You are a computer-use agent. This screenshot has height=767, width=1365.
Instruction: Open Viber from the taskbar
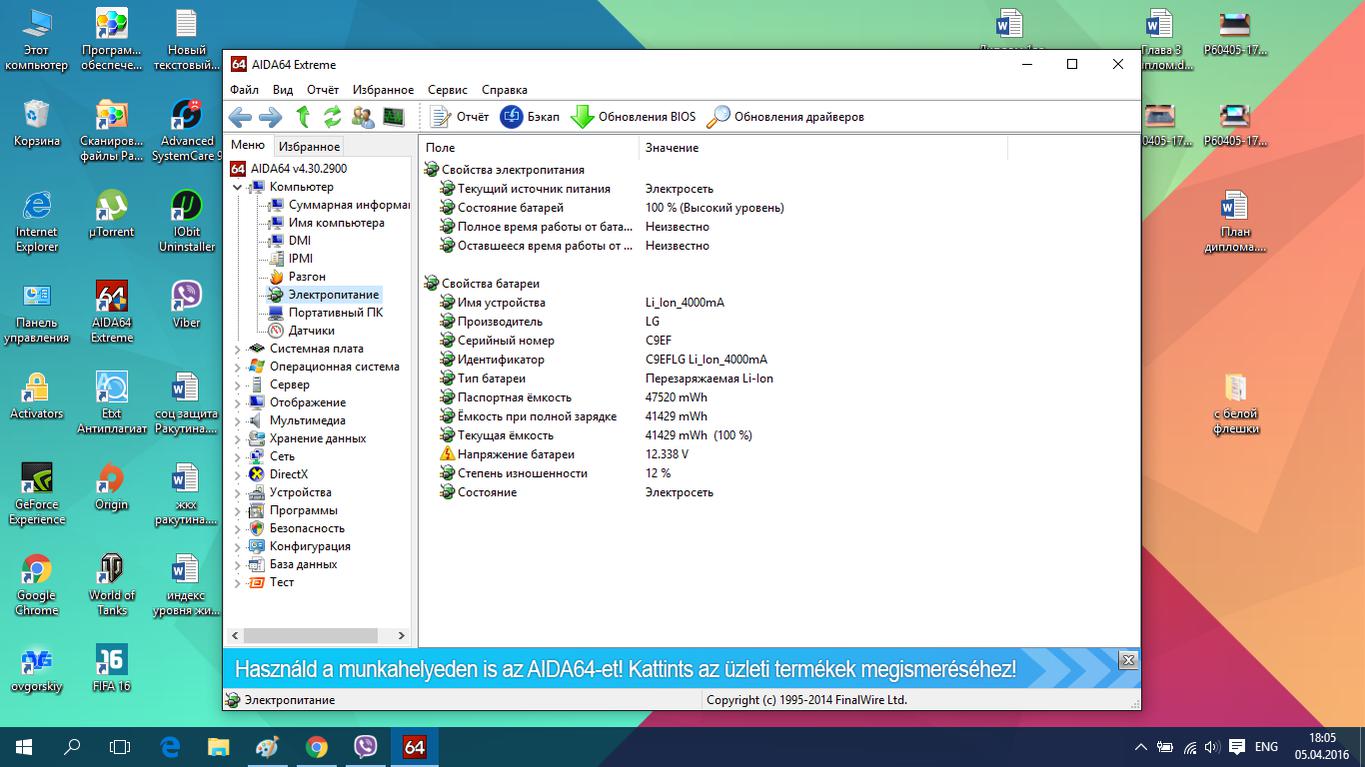click(x=365, y=747)
